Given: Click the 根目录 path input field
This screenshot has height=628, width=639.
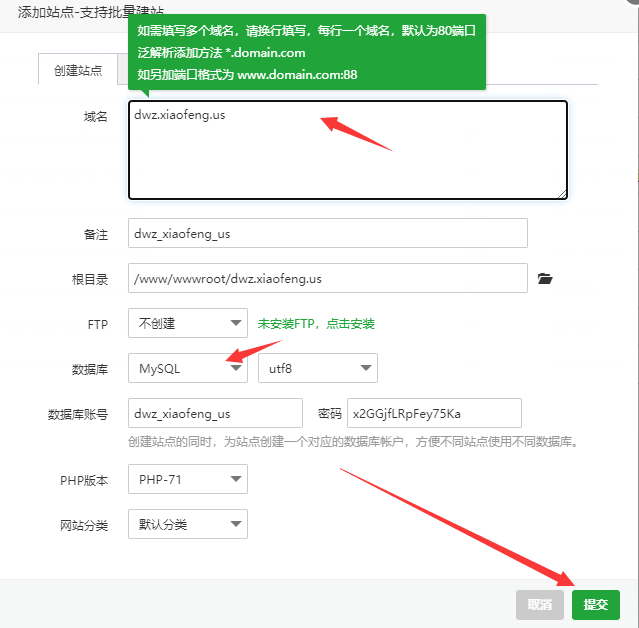Looking at the screenshot, I should pyautogui.click(x=328, y=278).
